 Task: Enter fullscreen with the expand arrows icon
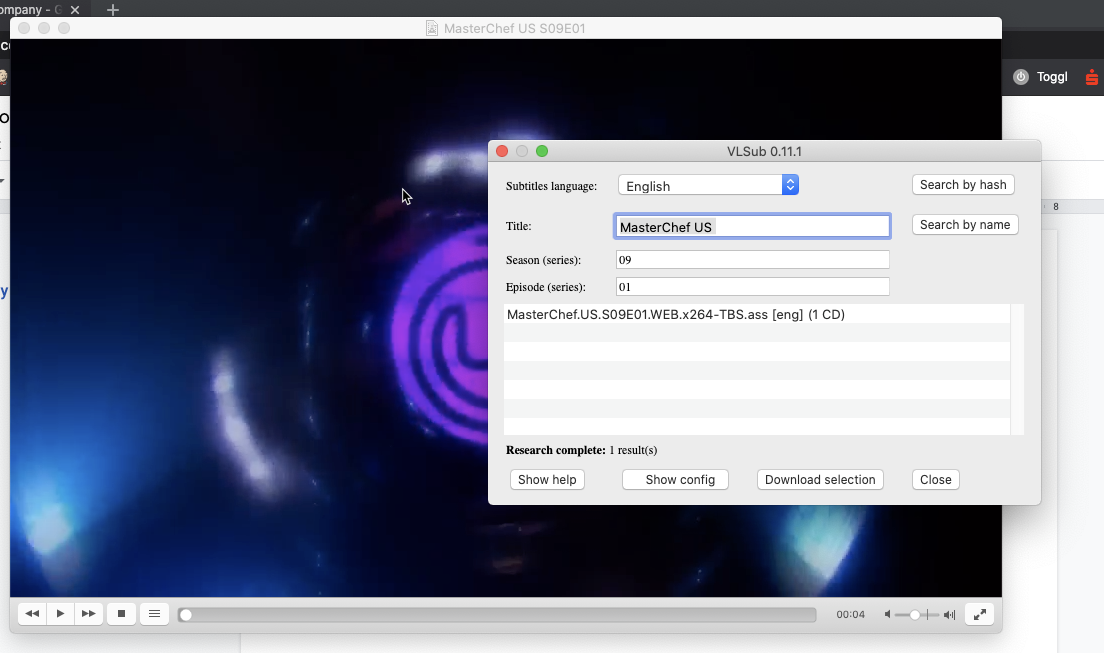(979, 613)
